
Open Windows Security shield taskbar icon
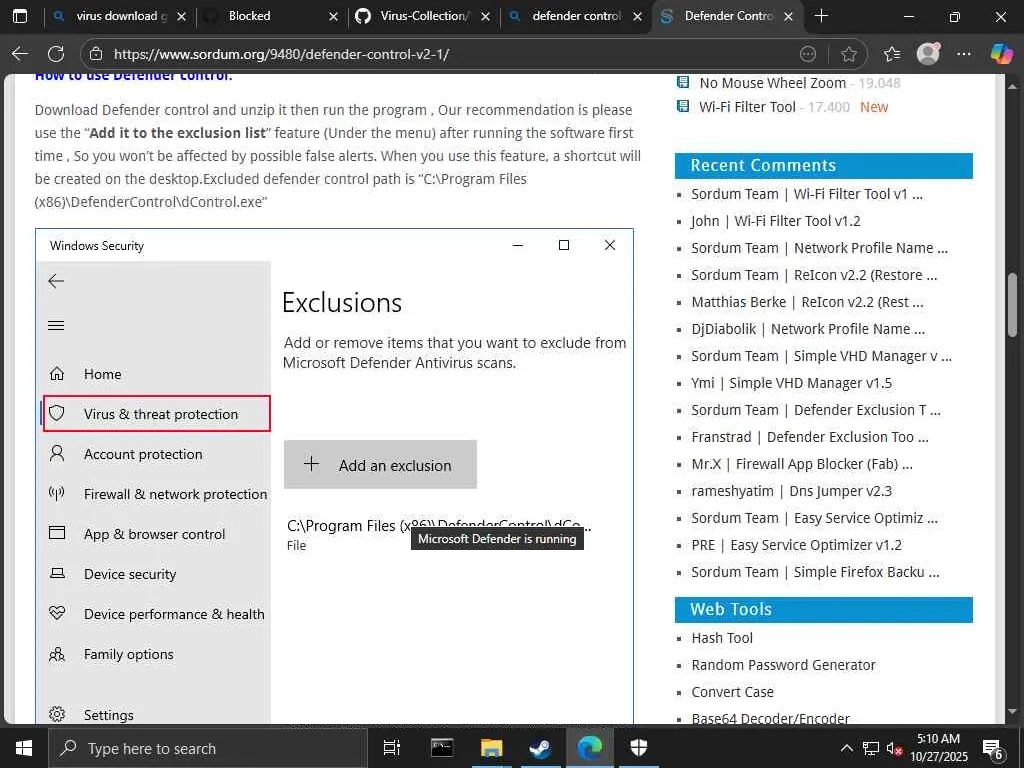click(639, 748)
